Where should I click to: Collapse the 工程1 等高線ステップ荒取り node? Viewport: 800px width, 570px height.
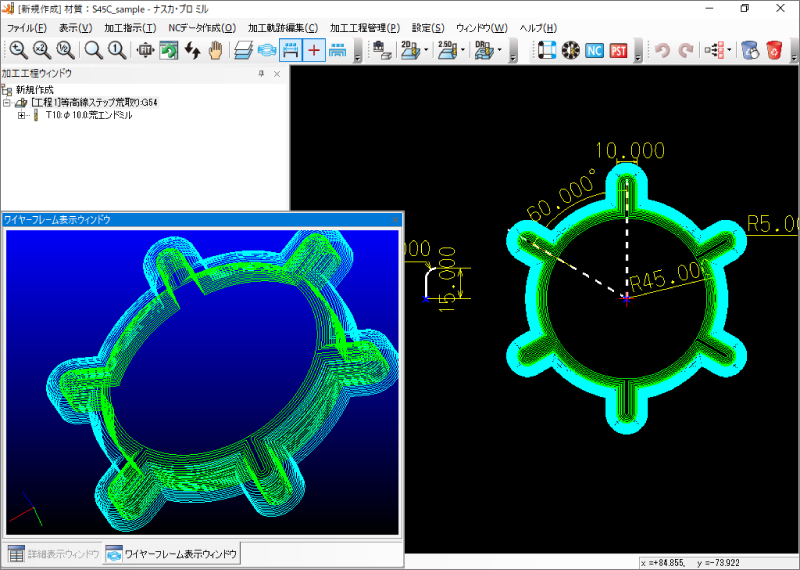point(7,103)
